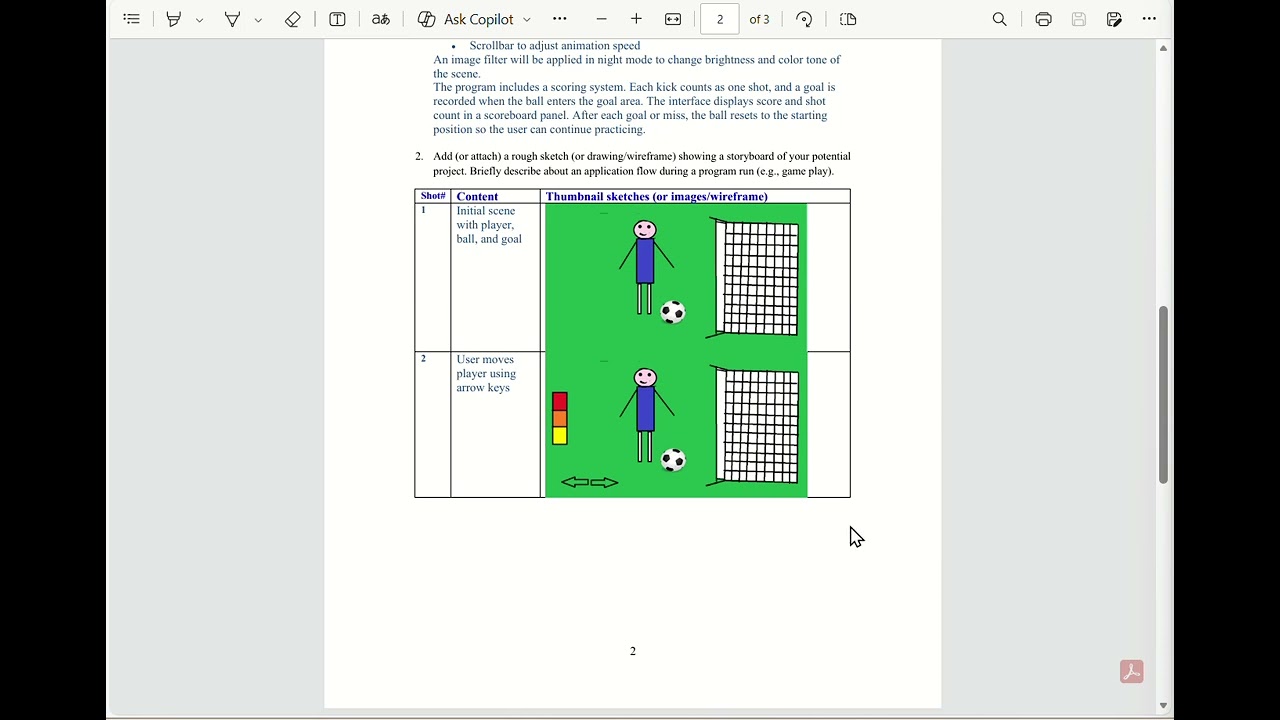Click the orange power bar segment
The width and height of the screenshot is (1280, 720).
click(x=560, y=419)
